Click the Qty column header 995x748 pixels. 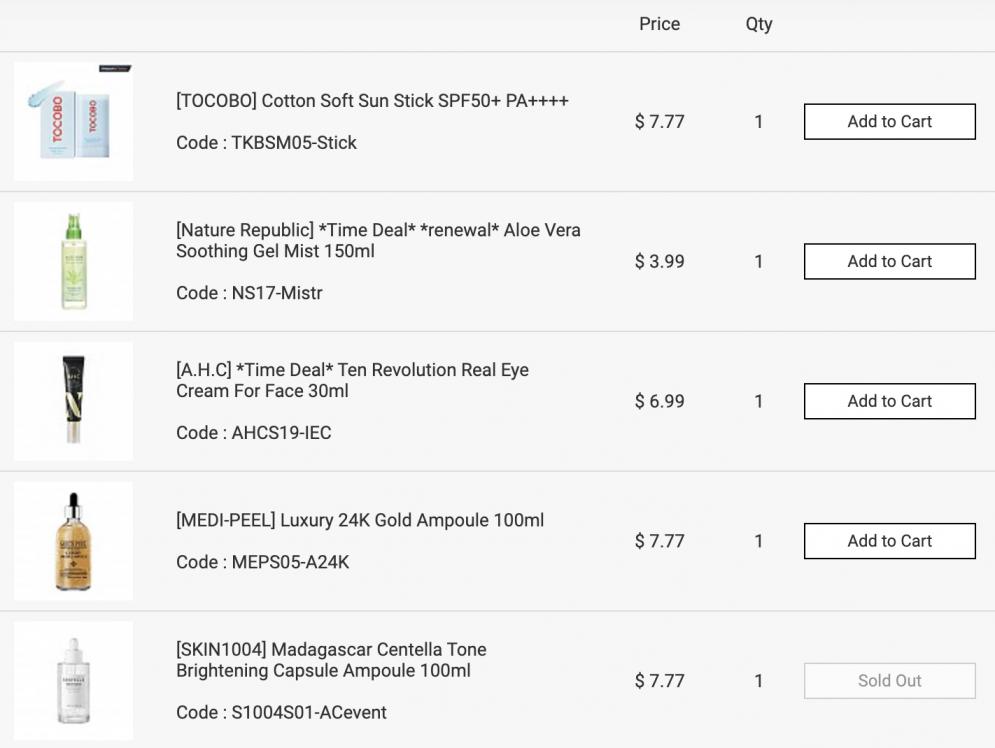(x=758, y=25)
